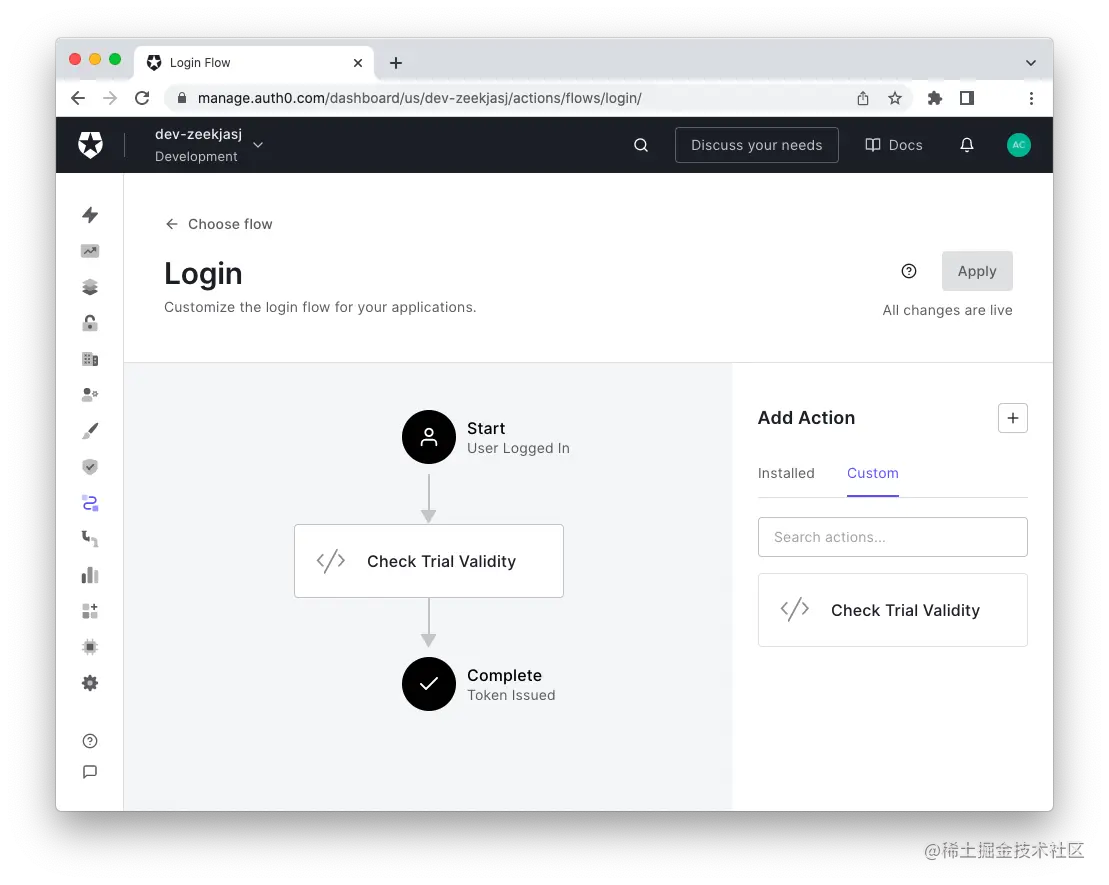This screenshot has width=1109, height=885.
Task: Open the Monitoring bar chart icon
Action: point(90,575)
